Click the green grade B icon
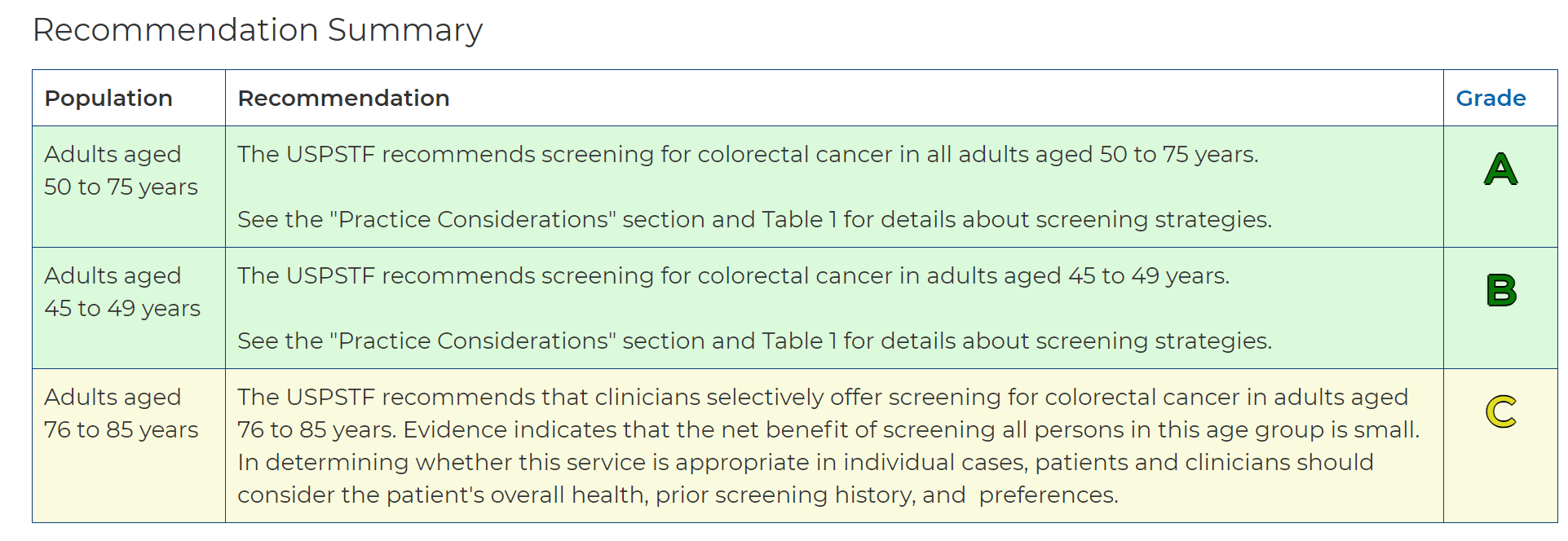This screenshot has height=541, width=1568. 1500,291
